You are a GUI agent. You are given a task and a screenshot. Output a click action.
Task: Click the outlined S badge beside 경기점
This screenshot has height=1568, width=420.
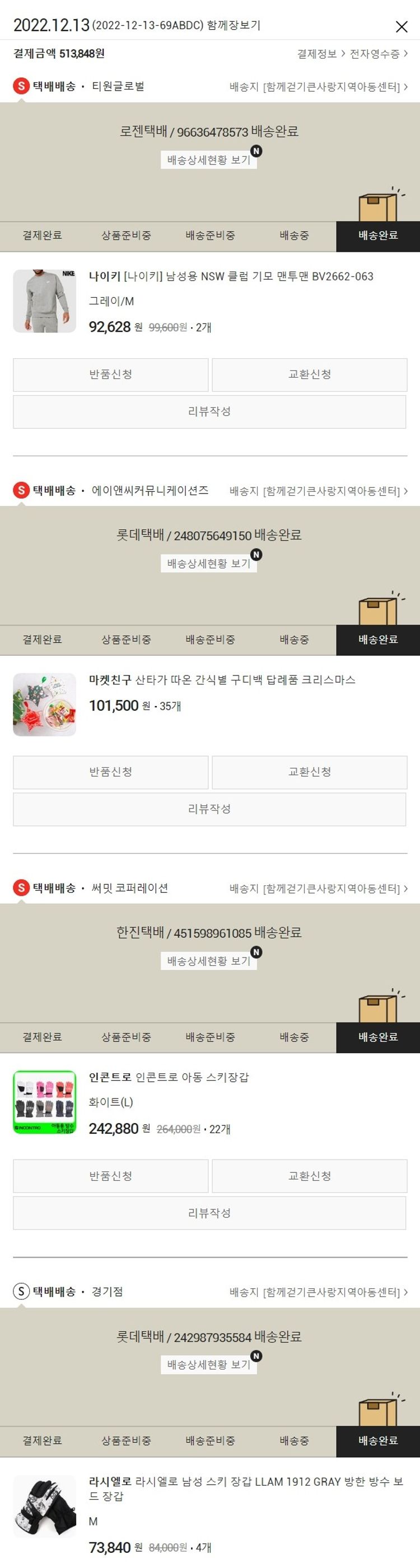pyautogui.click(x=21, y=1291)
